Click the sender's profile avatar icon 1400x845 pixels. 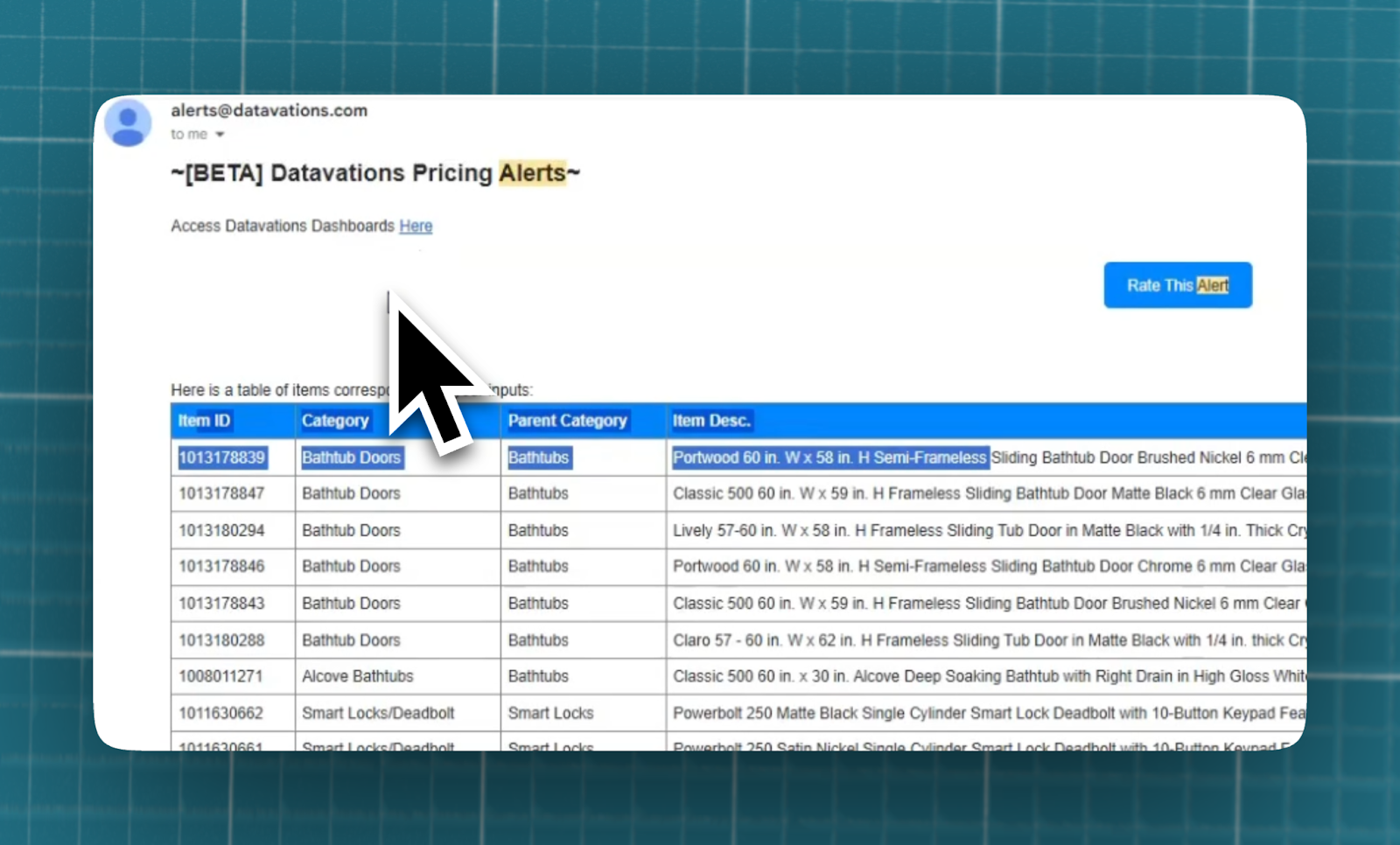[x=128, y=122]
